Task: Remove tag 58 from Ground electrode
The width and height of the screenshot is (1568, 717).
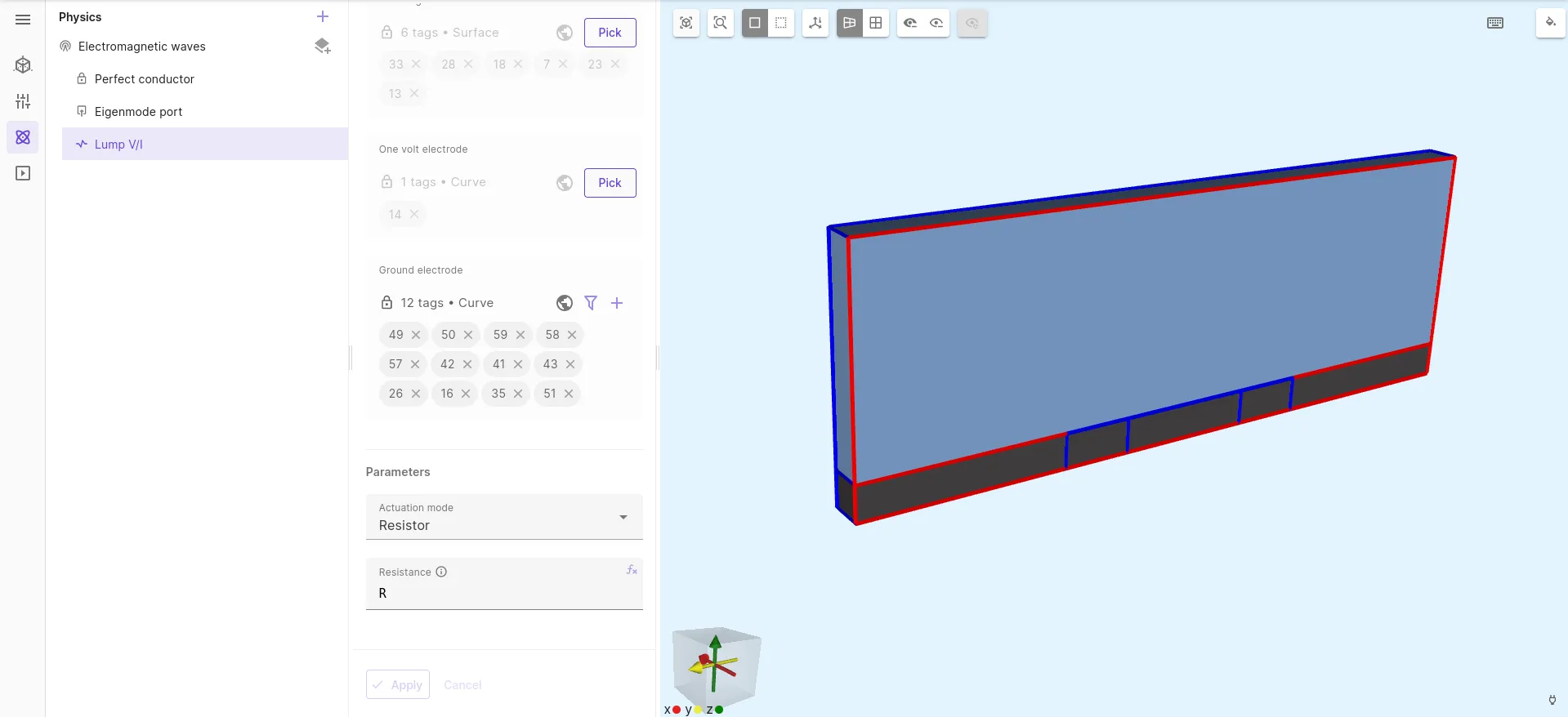Action: coord(572,335)
